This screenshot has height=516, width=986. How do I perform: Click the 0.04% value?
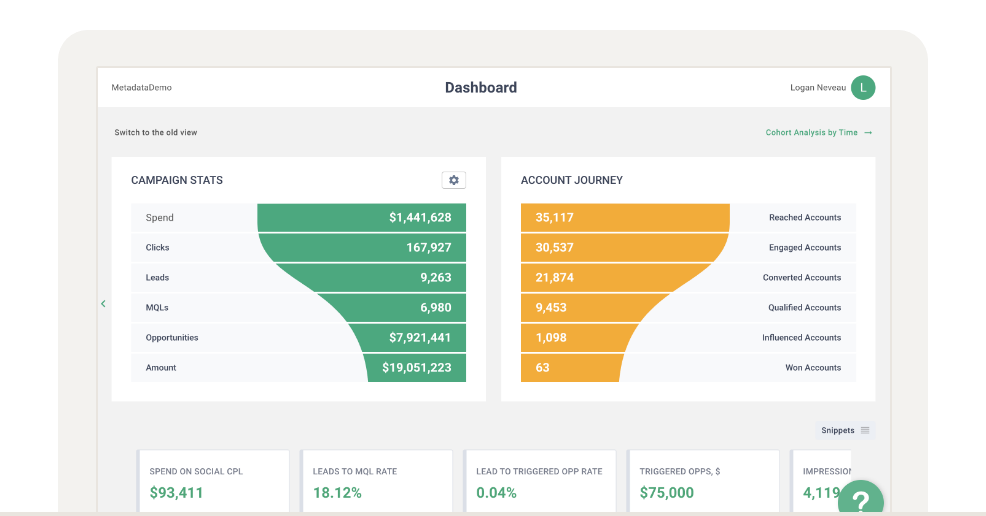click(496, 493)
